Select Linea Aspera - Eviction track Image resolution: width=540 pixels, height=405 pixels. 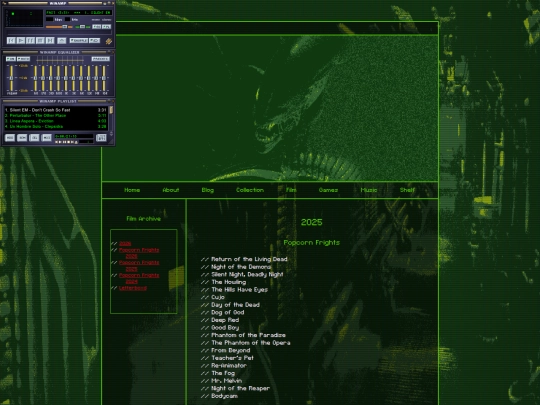point(56,121)
